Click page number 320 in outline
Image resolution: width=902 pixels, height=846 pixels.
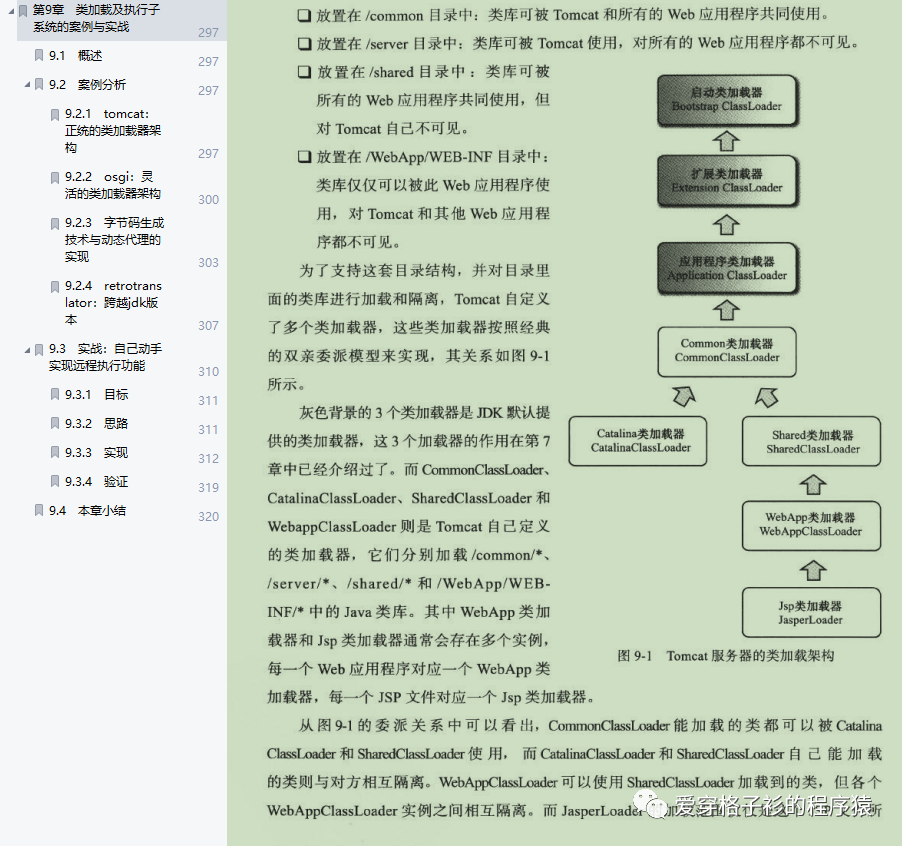[208, 516]
